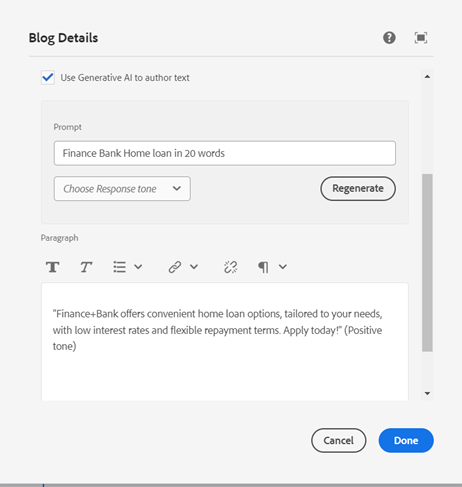Screen dimensions: 462x487
Task: Click the generated paragraph text area
Action: (225, 342)
